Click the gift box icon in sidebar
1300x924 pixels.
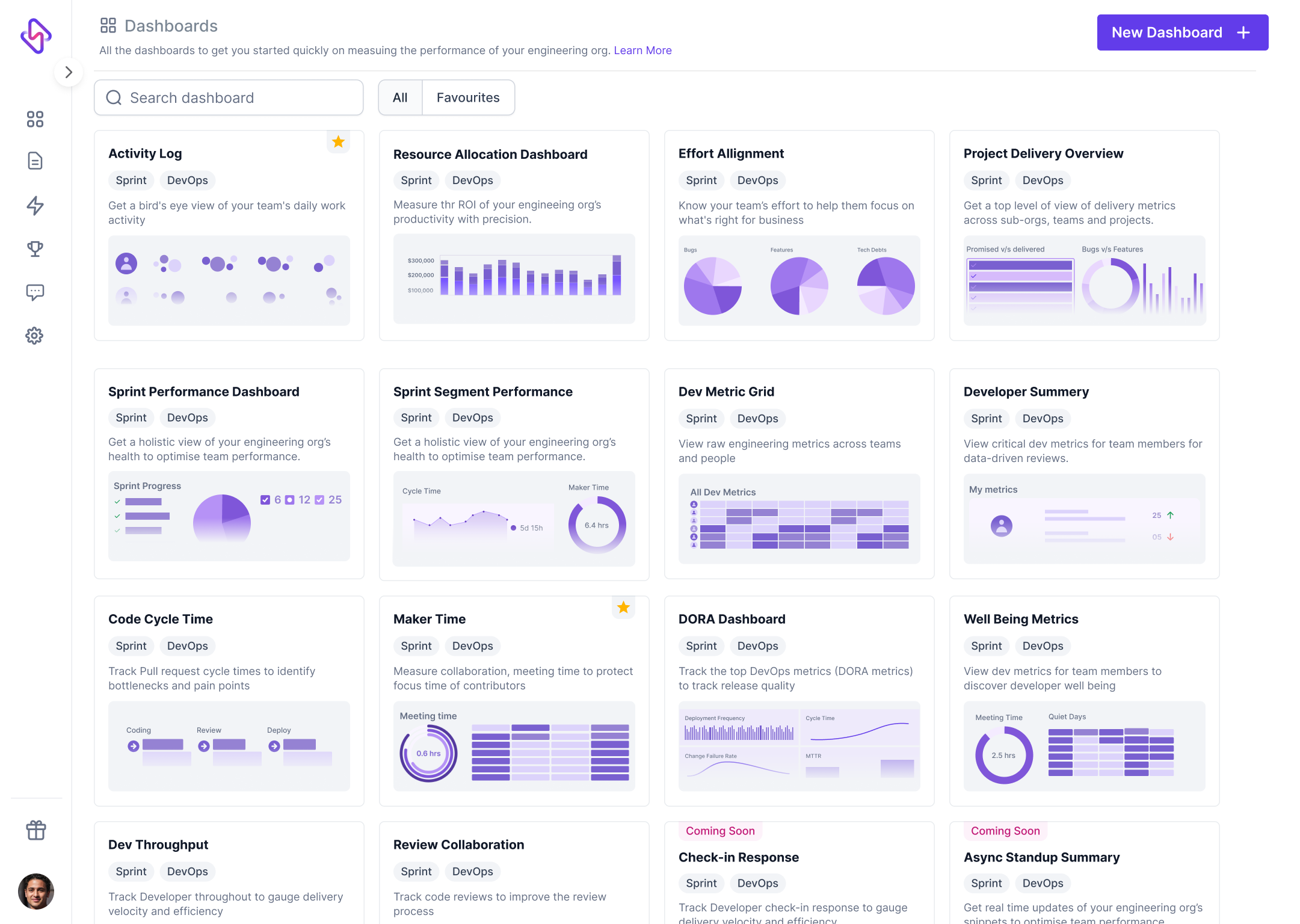click(36, 830)
